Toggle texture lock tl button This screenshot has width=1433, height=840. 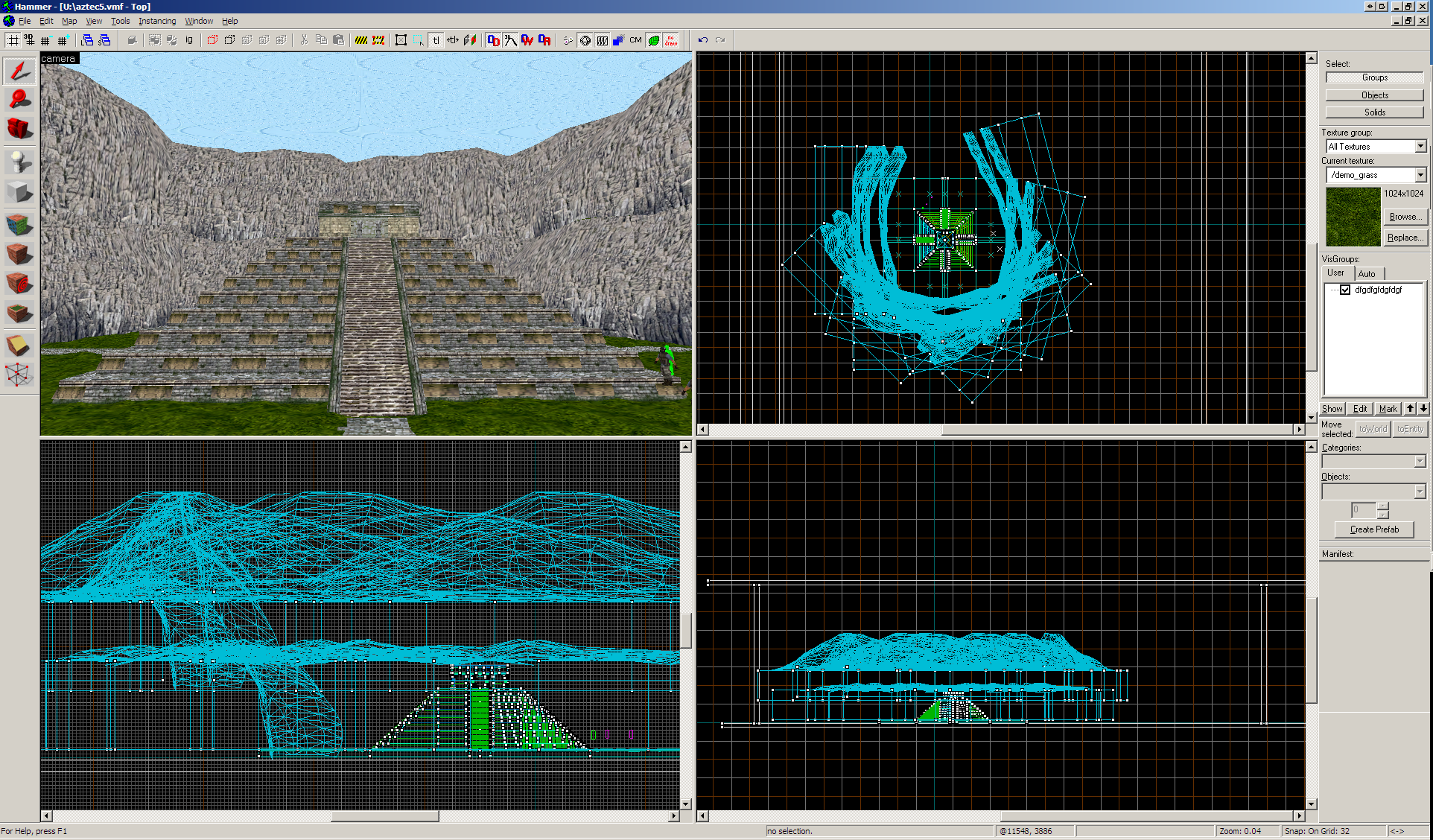coord(436,40)
